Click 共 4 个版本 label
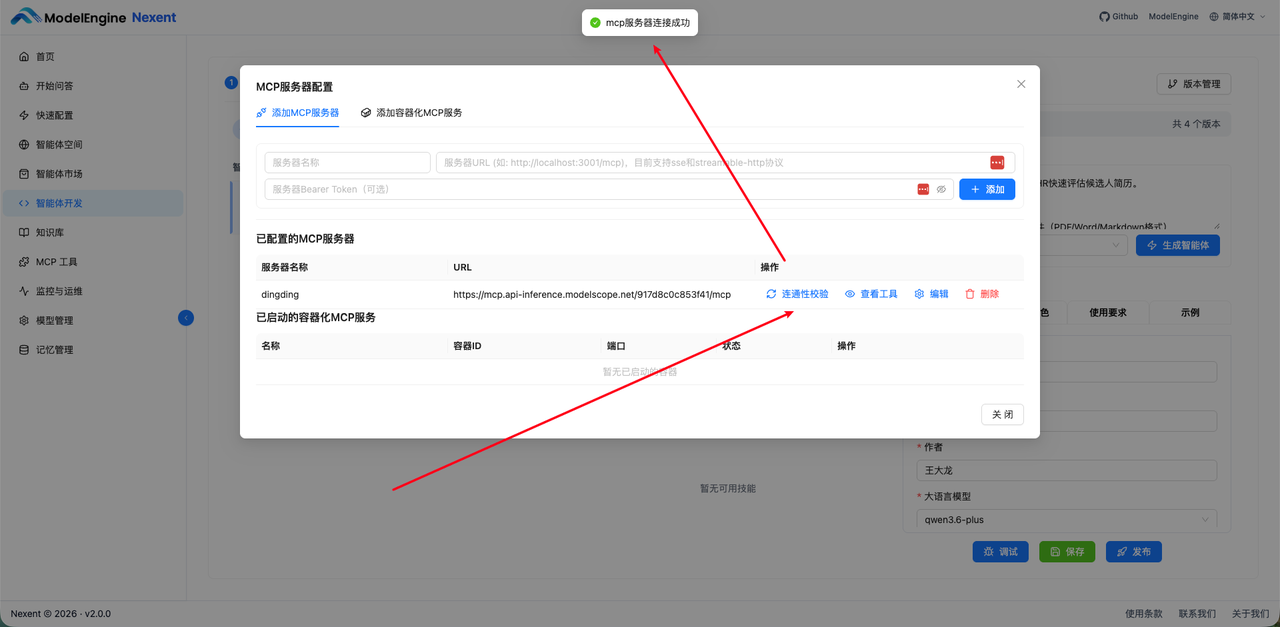1280x627 pixels. (x=1196, y=125)
